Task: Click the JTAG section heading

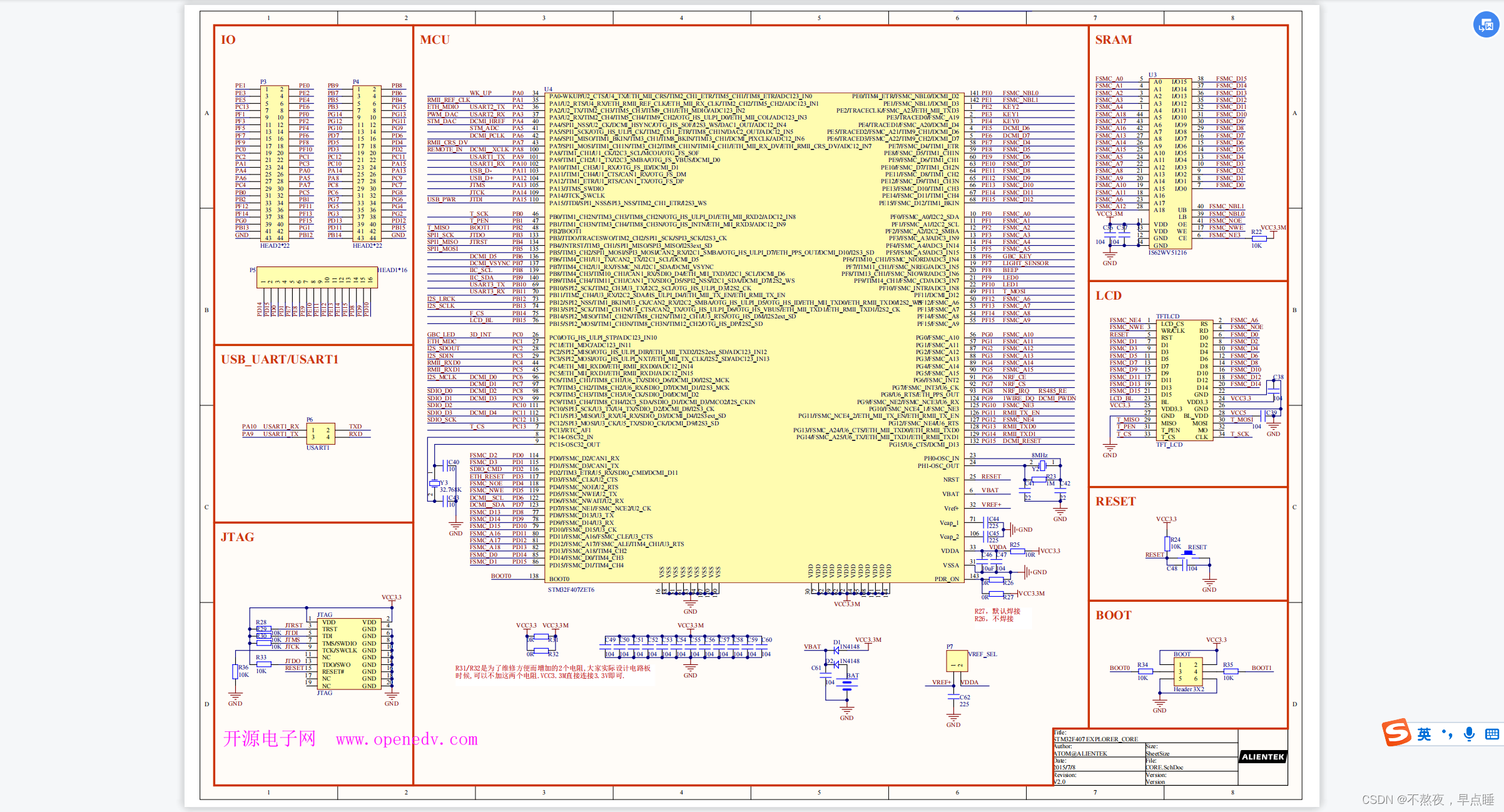Action: (237, 537)
